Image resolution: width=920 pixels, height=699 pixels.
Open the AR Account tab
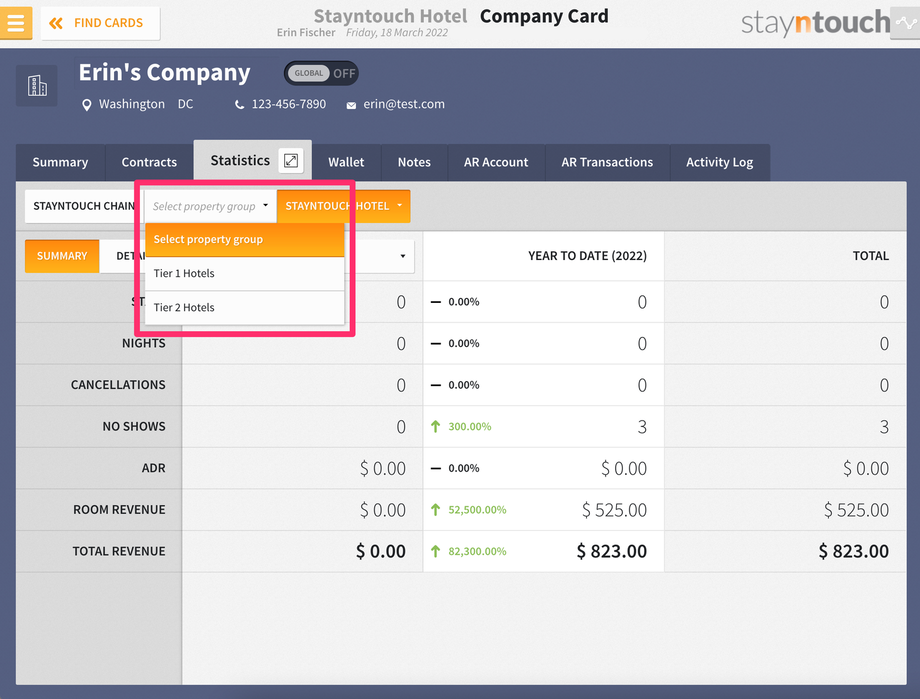[x=496, y=163]
